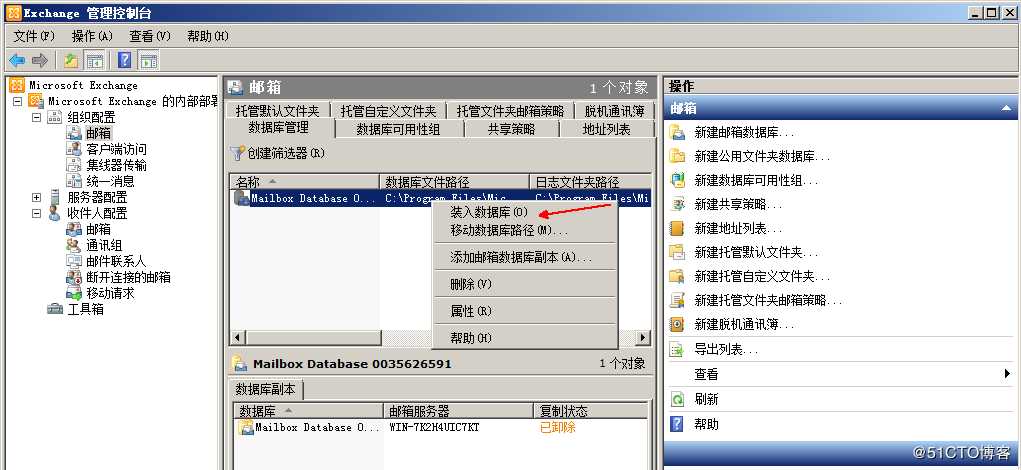1021x470 pixels.
Task: Collapse the 组织配置 tree node
Action: pyautogui.click(x=36, y=118)
